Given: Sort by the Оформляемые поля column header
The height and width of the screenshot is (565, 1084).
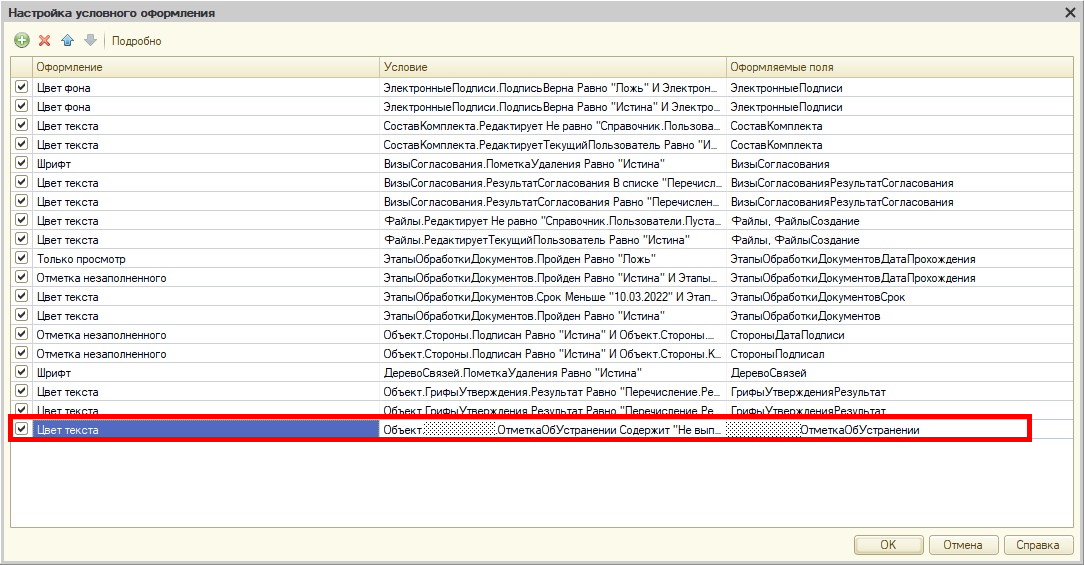Looking at the screenshot, I should 899,67.
